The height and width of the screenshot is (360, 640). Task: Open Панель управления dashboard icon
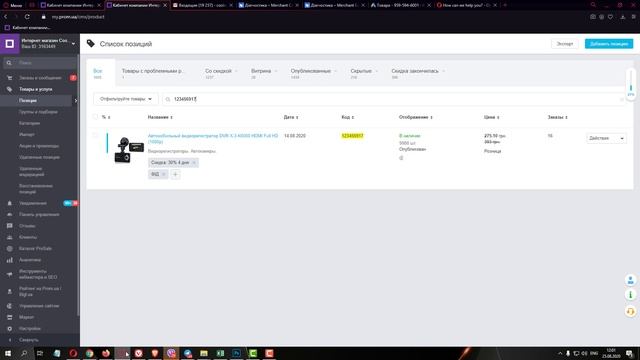pyautogui.click(x=9, y=214)
